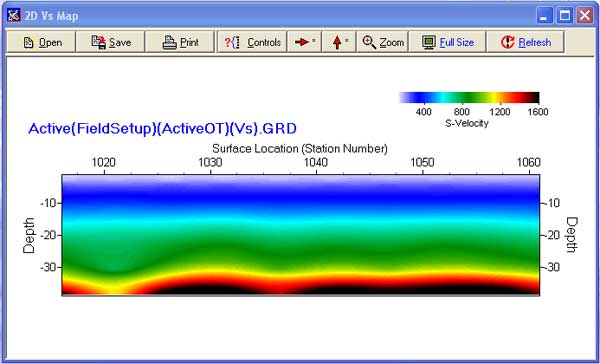
Task: Click the Refresh button
Action: point(525,42)
